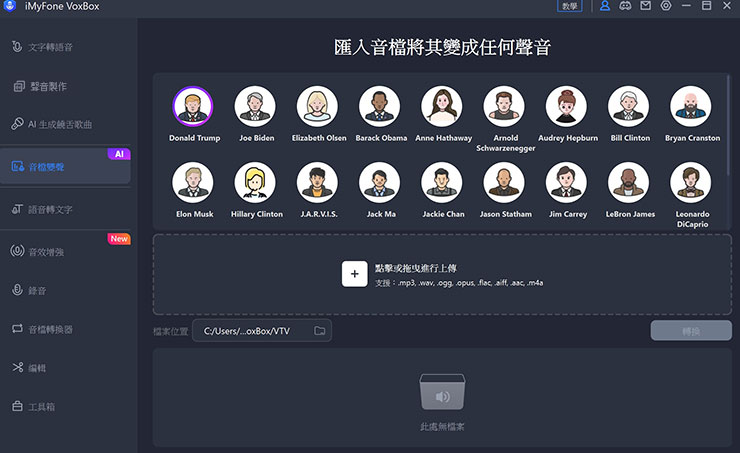The height and width of the screenshot is (453, 740).
Task: Open the Discord community icon
Action: [x=625, y=6]
